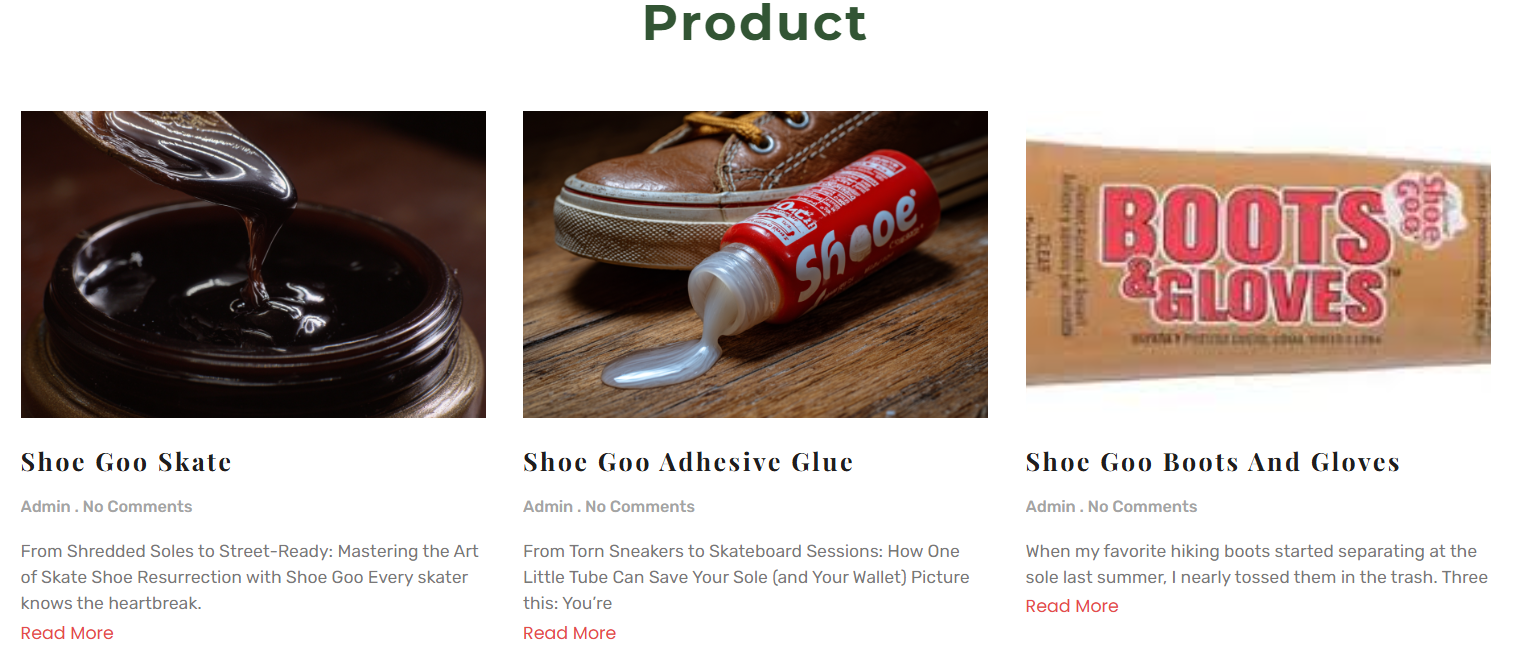Open No Comments for Shoe Goo Skate
The width and height of the screenshot is (1539, 655).
[x=136, y=506]
